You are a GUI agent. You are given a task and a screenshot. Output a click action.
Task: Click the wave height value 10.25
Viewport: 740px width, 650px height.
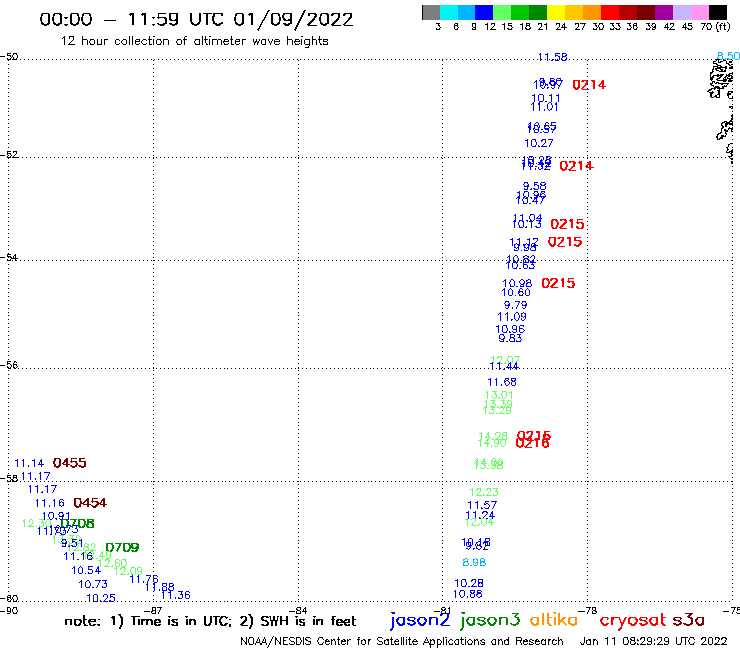101,598
